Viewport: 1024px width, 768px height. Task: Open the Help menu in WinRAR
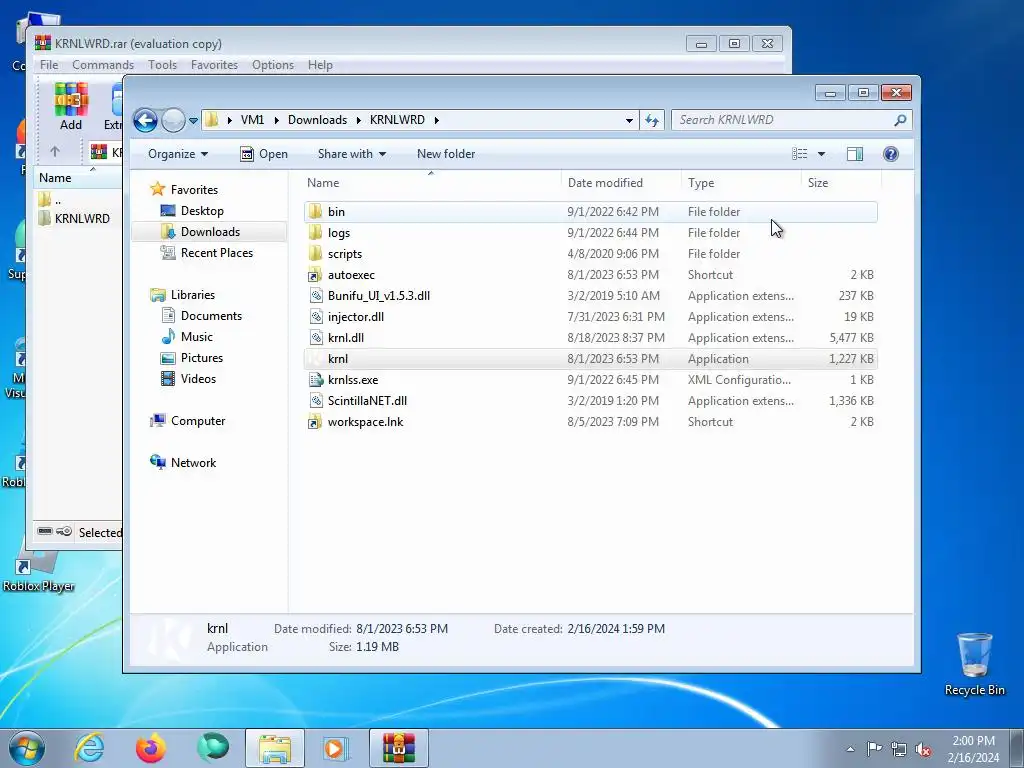point(320,65)
